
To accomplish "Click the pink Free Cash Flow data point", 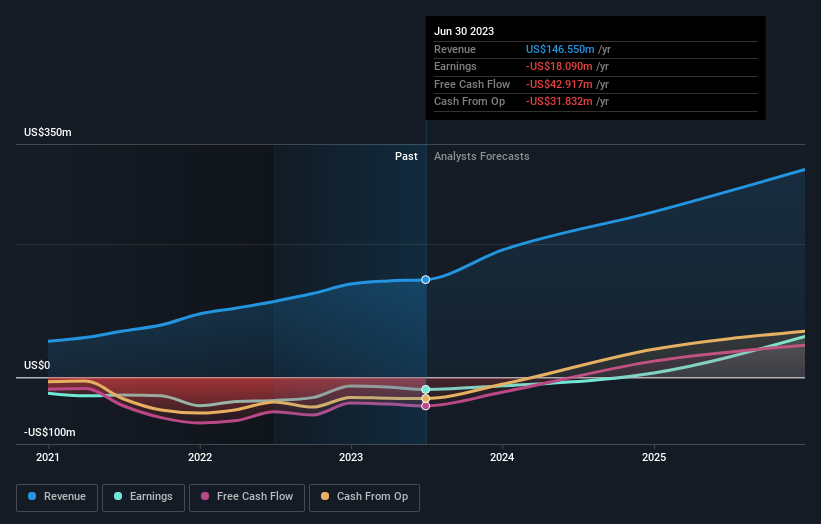I will (x=426, y=406).
